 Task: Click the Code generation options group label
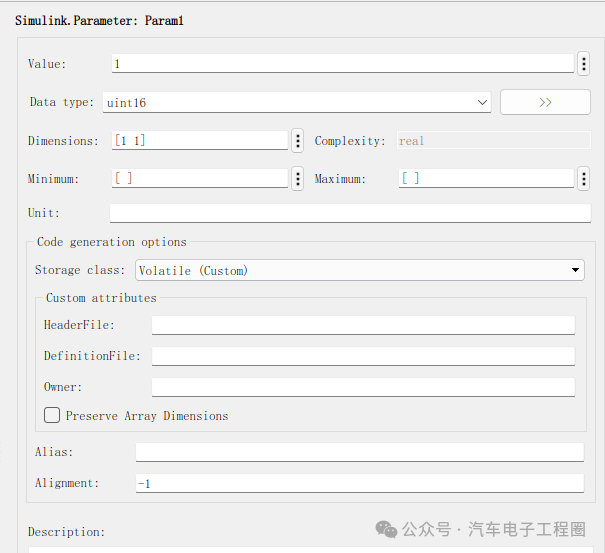[112, 242]
